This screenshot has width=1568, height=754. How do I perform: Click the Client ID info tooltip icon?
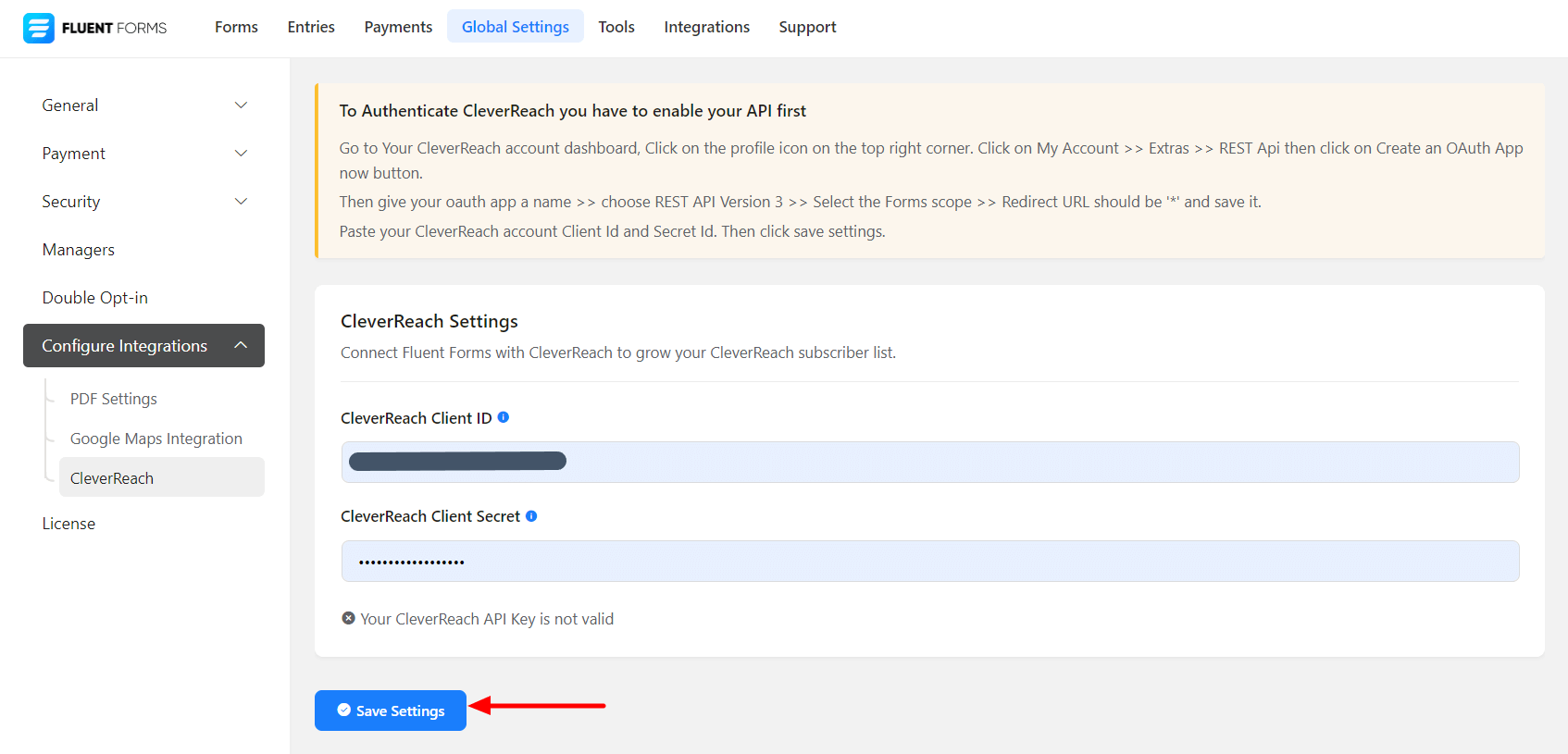point(504,417)
